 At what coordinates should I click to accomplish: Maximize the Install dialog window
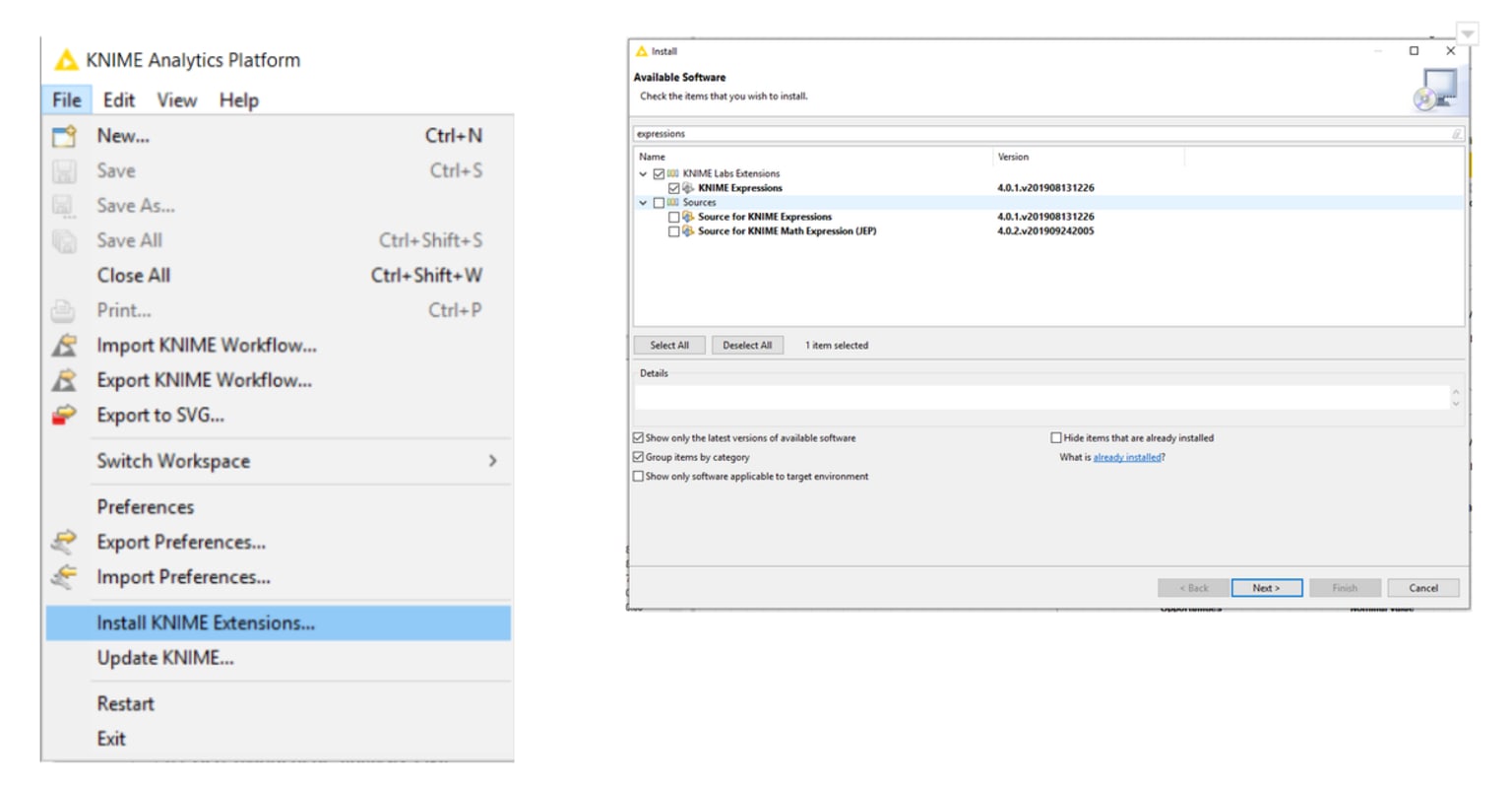click(x=1415, y=51)
